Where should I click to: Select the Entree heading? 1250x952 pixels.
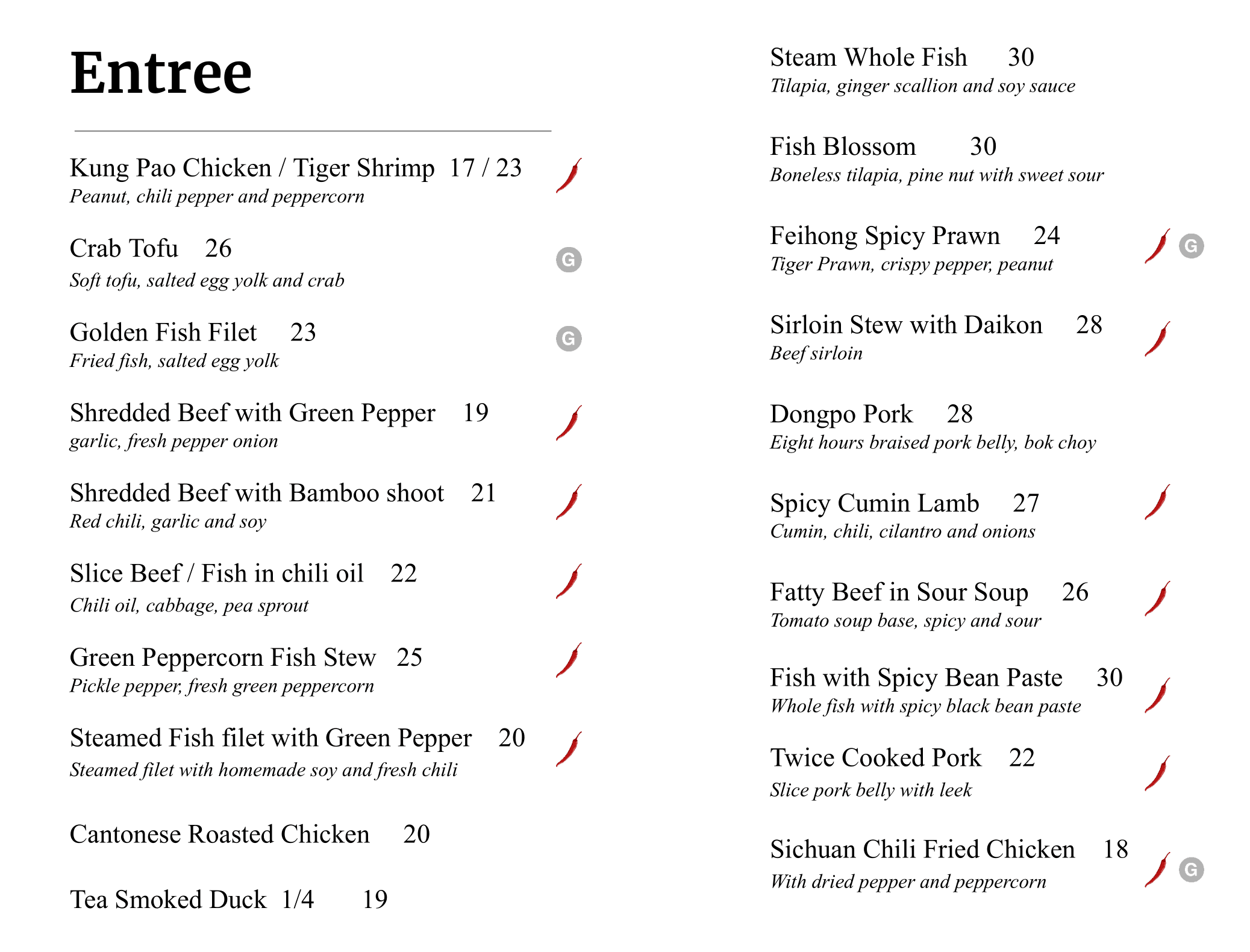pyautogui.click(x=161, y=73)
